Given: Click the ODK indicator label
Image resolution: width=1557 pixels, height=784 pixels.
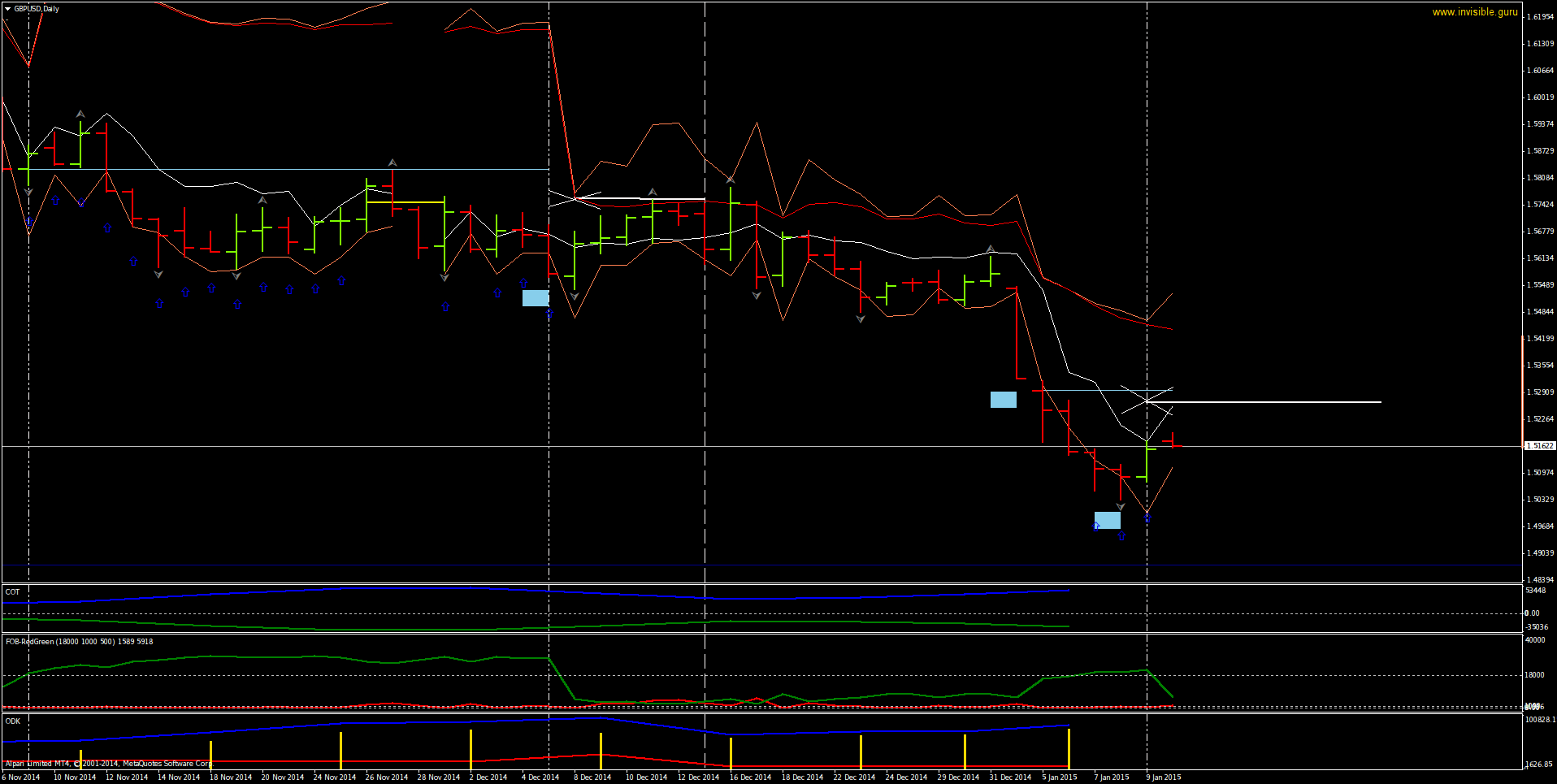Looking at the screenshot, I should [13, 721].
